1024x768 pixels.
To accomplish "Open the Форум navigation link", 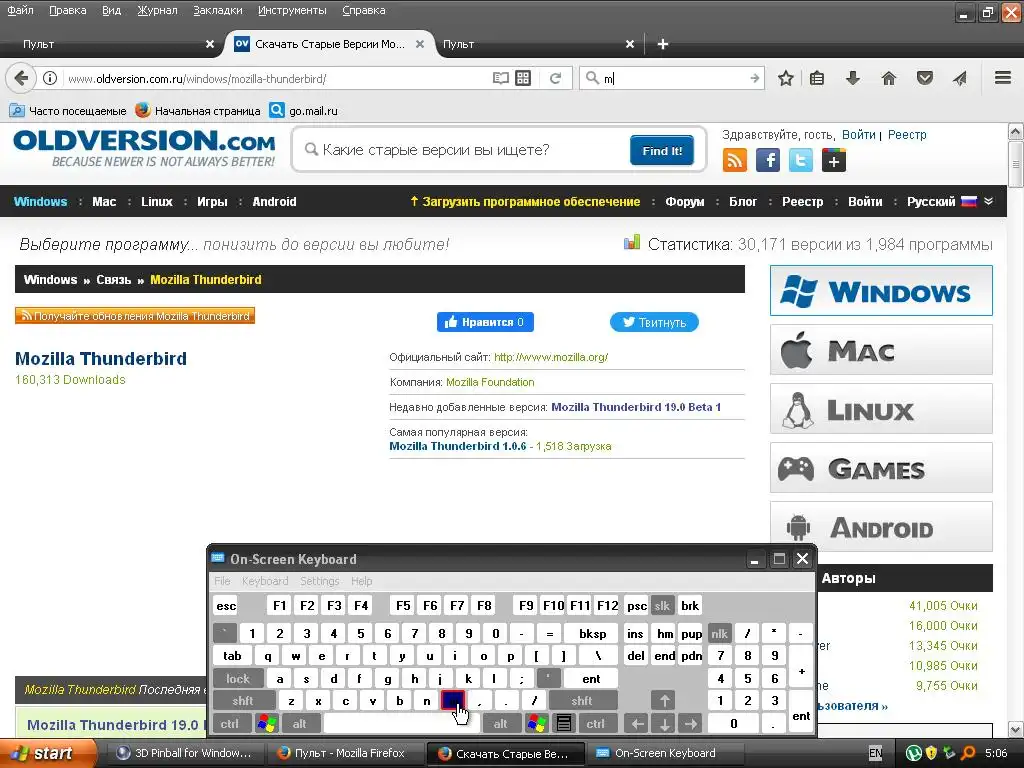I will coord(684,202).
